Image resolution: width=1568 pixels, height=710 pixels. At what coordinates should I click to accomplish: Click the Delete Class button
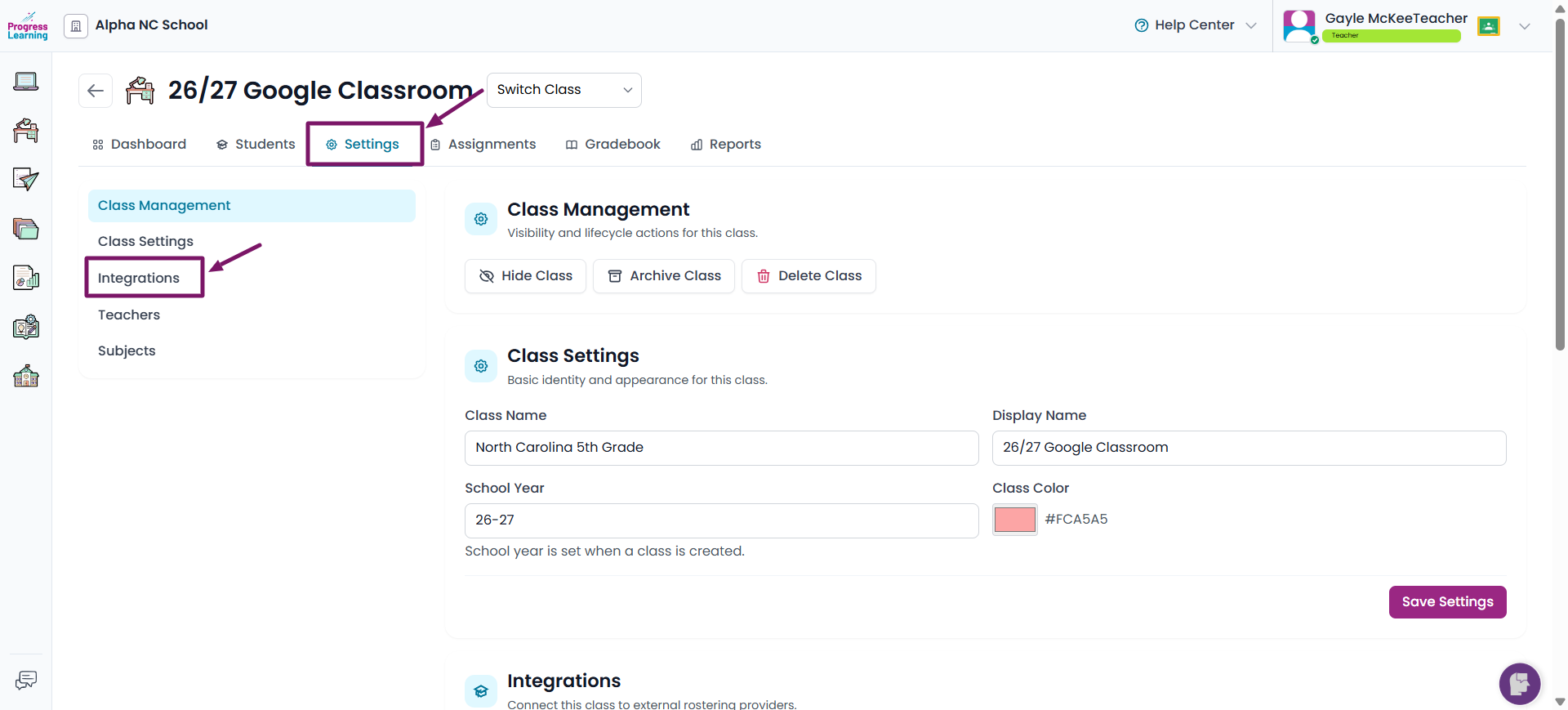pos(808,276)
